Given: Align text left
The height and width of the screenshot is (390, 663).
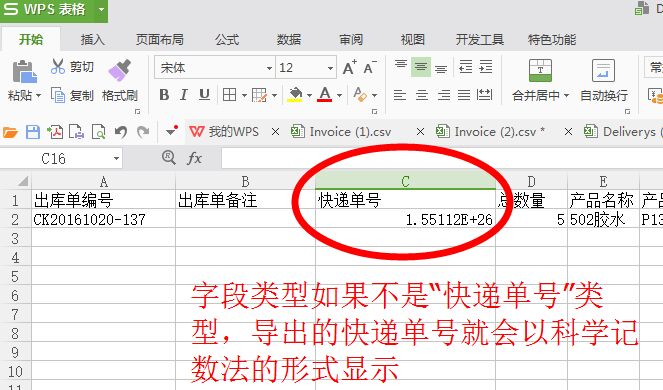Looking at the screenshot, I should coord(400,95).
